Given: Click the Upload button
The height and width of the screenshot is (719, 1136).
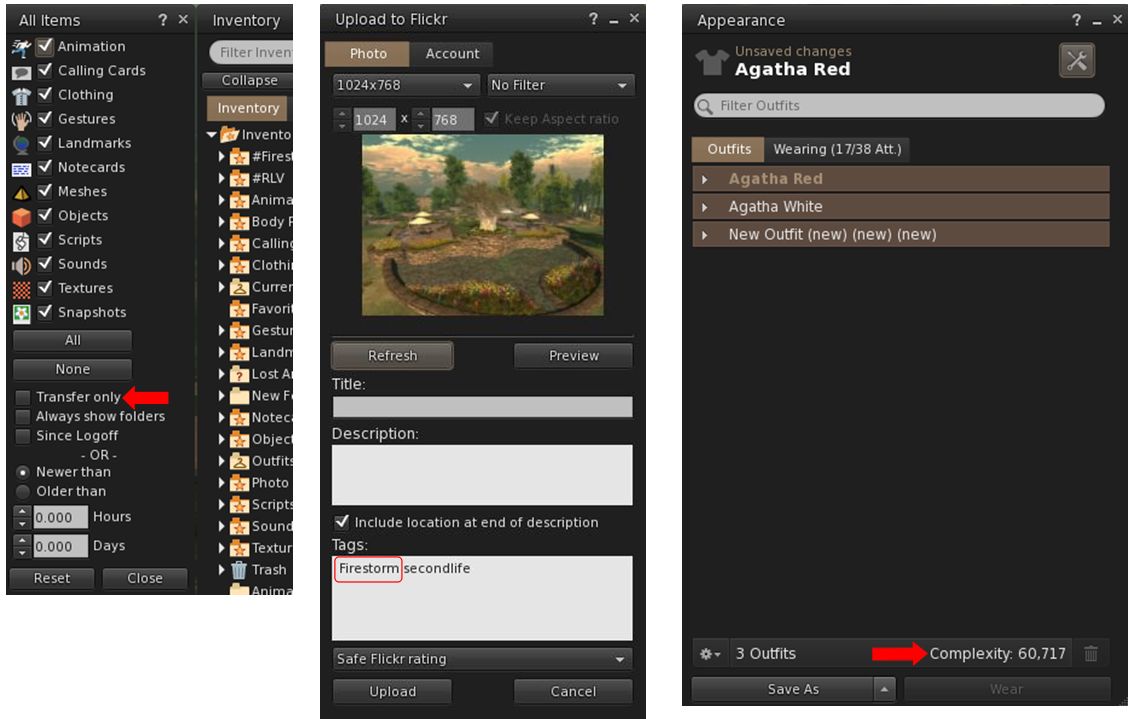Looking at the screenshot, I should coord(393,691).
